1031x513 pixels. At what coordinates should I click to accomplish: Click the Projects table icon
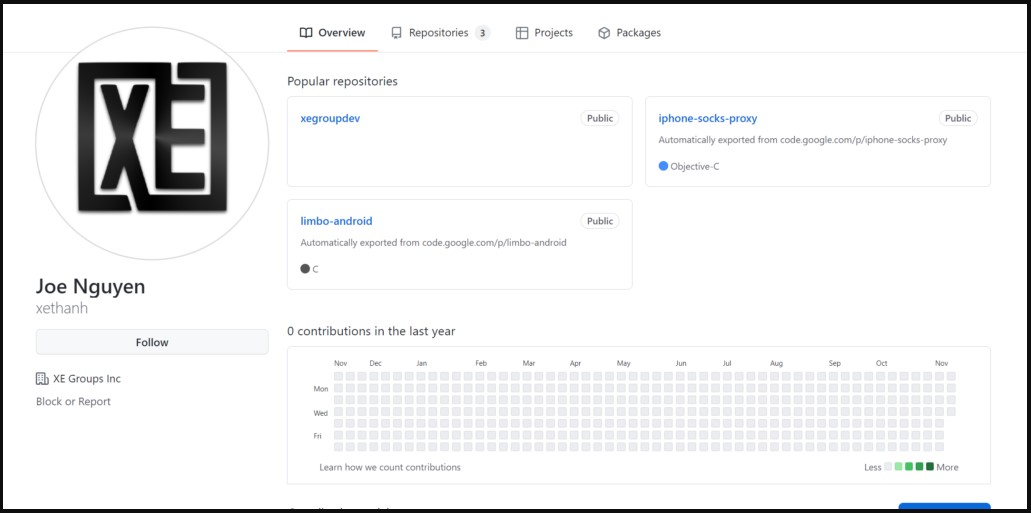coord(522,33)
